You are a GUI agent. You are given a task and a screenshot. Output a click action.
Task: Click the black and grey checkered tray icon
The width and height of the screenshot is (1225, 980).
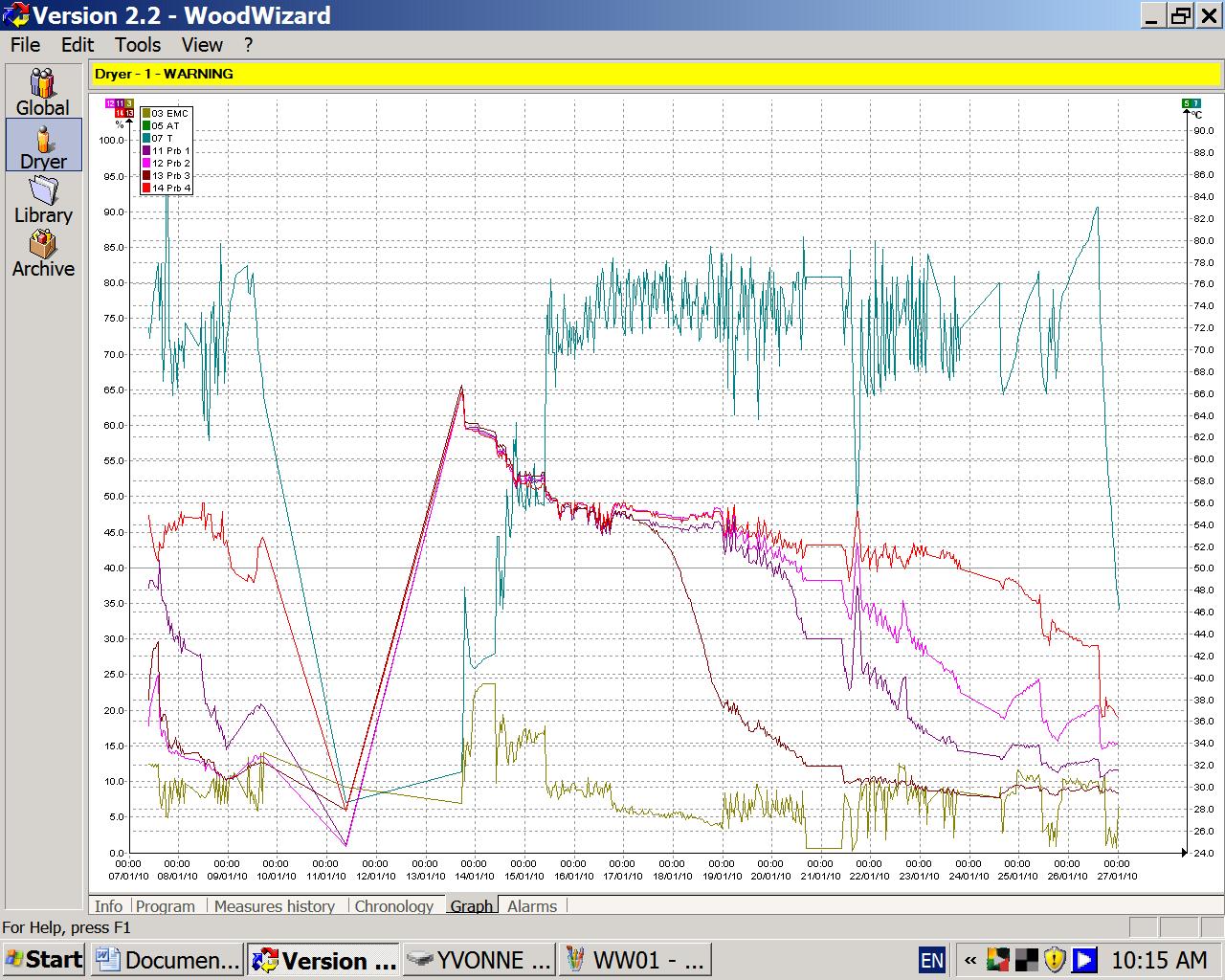[1026, 959]
